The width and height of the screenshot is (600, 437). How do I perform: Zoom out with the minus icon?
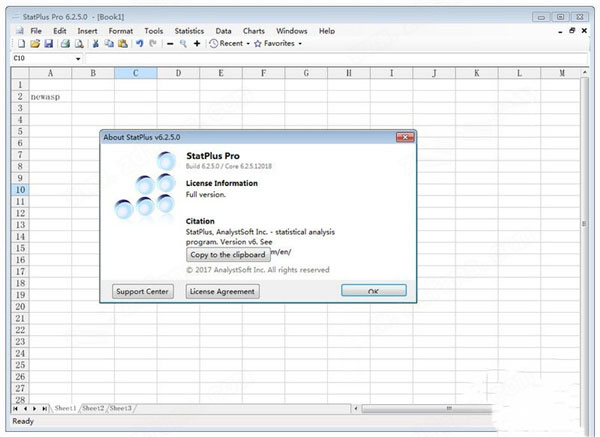[x=170, y=44]
